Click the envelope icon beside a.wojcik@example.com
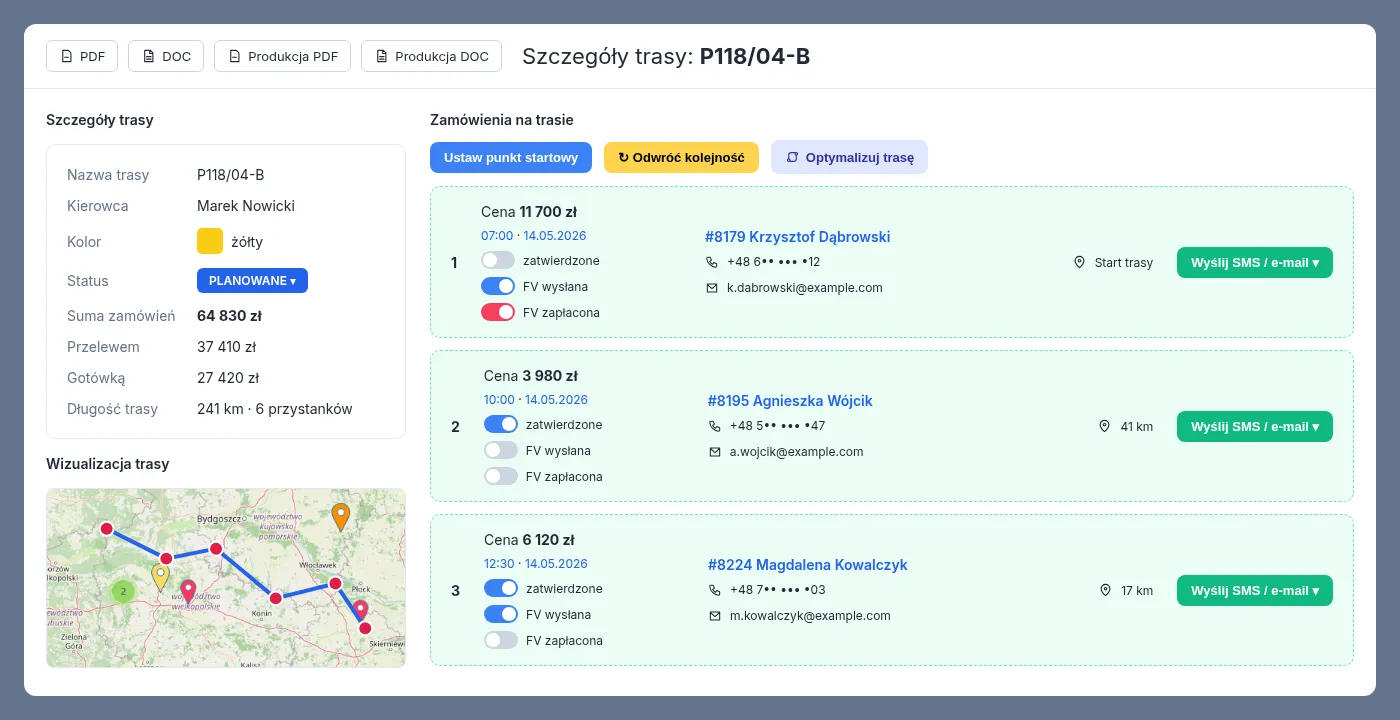Screen dimensions: 1400x720 (714, 452)
